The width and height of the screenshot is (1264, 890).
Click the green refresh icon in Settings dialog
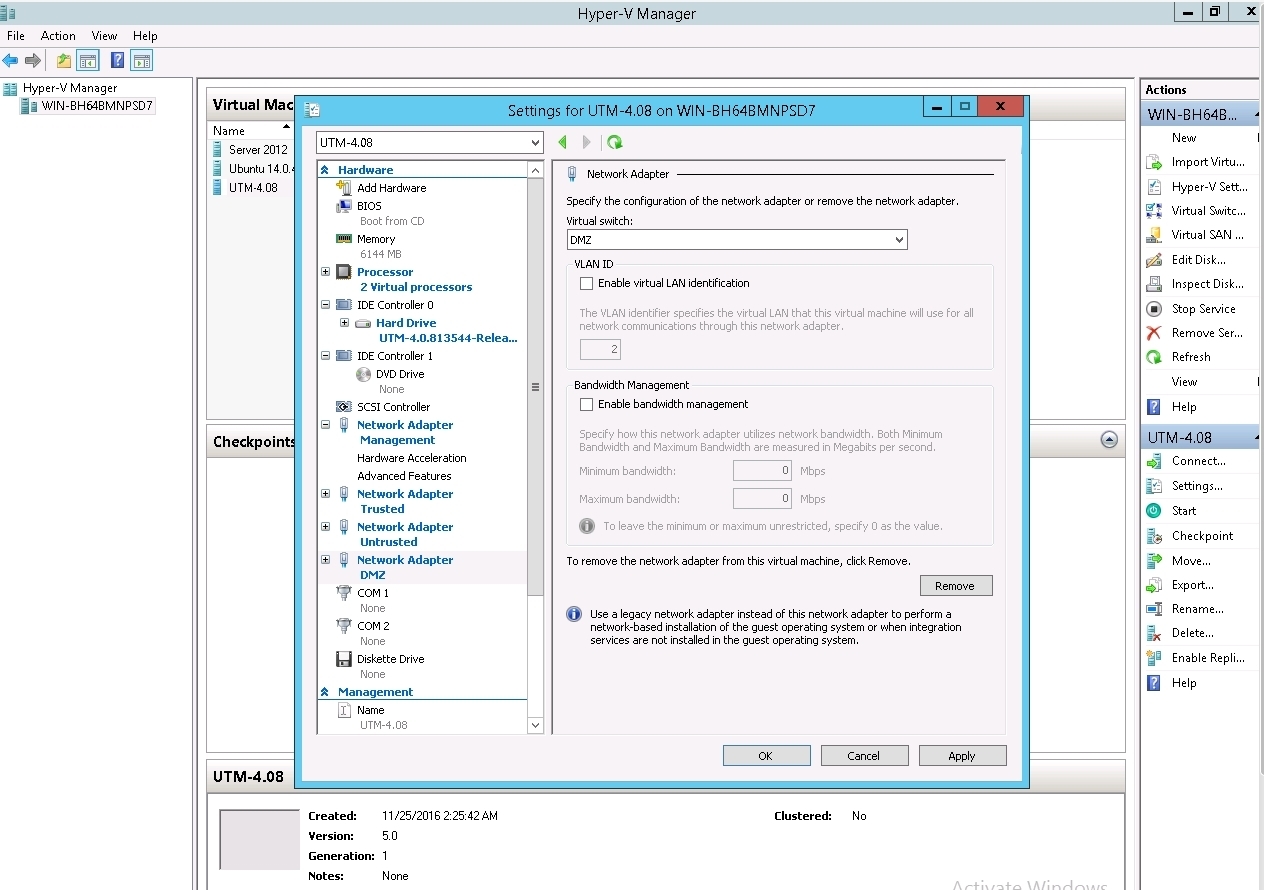pos(614,142)
